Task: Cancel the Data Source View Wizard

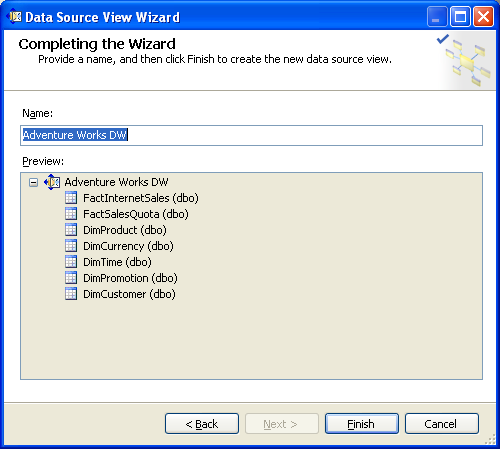Action: (x=442, y=424)
